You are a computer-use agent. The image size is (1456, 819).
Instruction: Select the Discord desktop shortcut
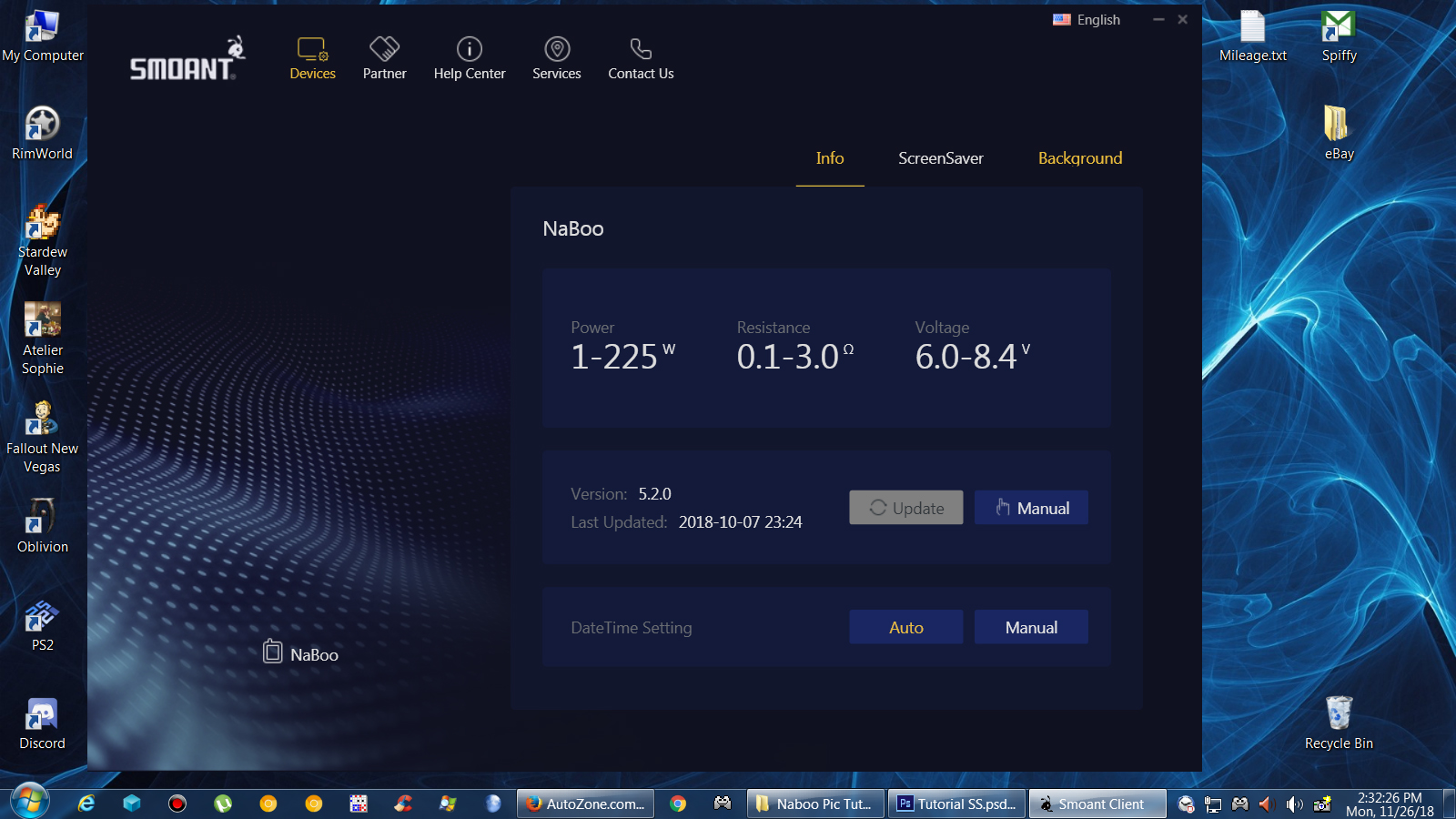(x=43, y=724)
